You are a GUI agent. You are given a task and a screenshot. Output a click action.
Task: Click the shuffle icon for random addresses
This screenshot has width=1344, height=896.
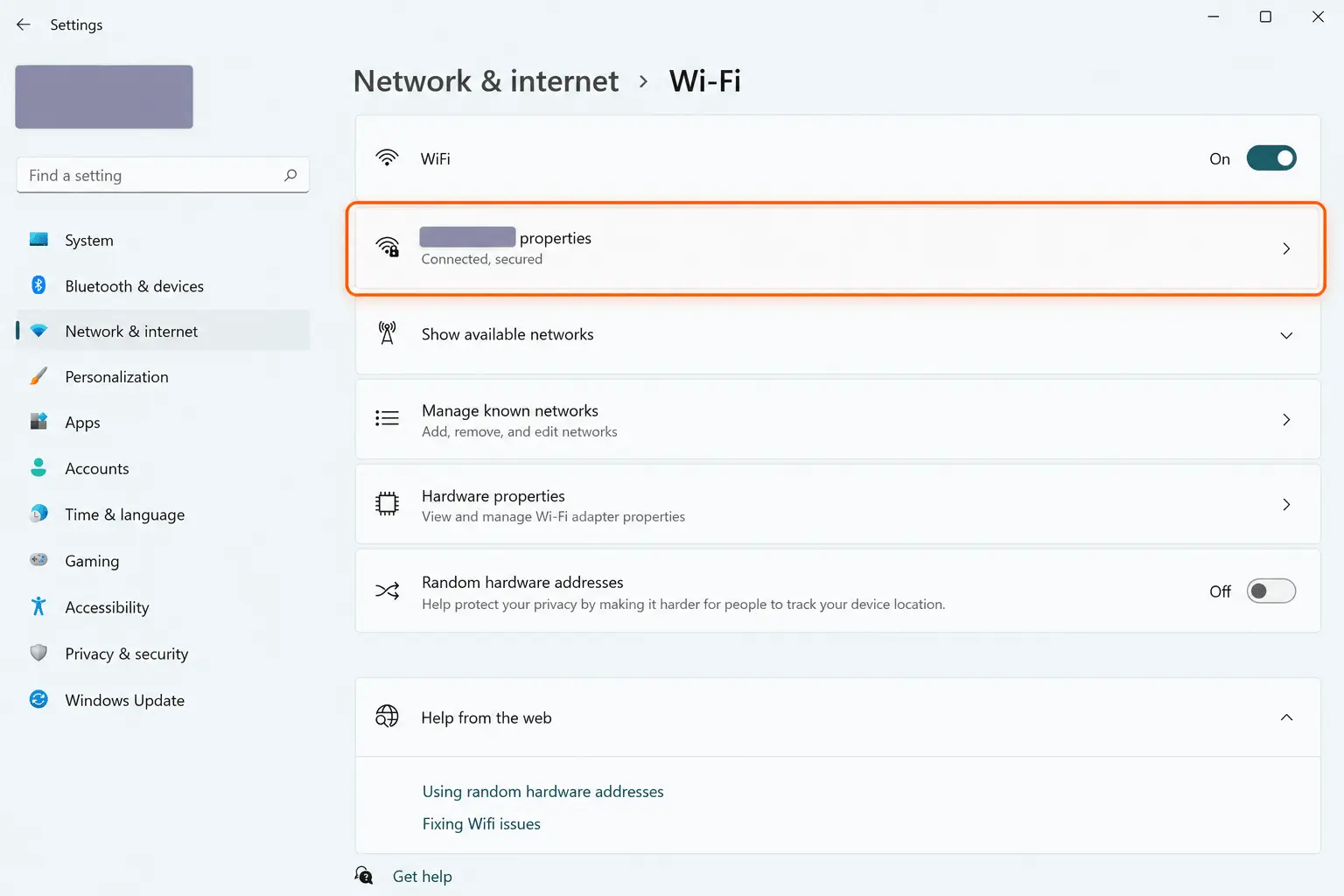pos(387,591)
